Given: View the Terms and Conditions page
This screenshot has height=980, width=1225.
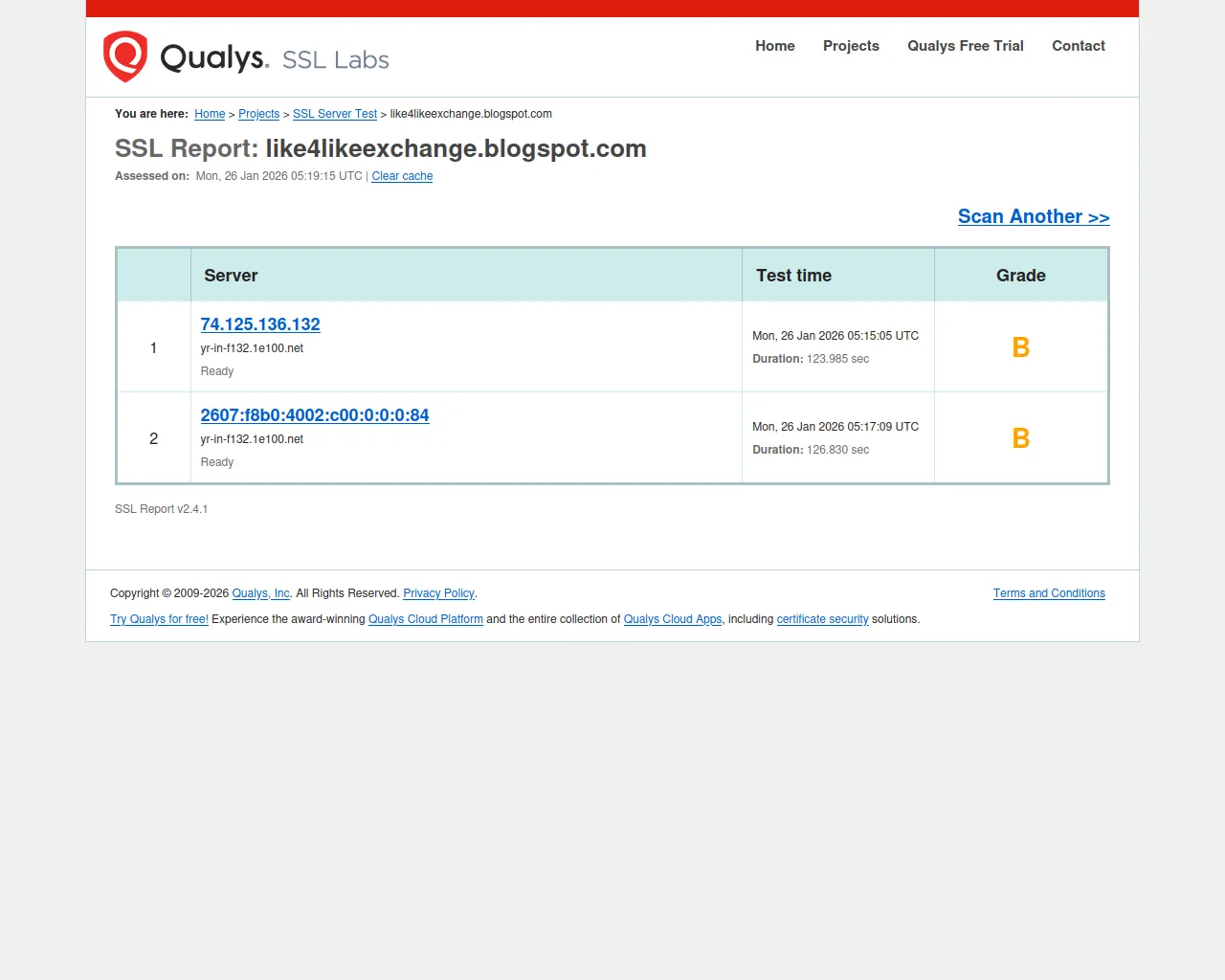Looking at the screenshot, I should [x=1049, y=593].
